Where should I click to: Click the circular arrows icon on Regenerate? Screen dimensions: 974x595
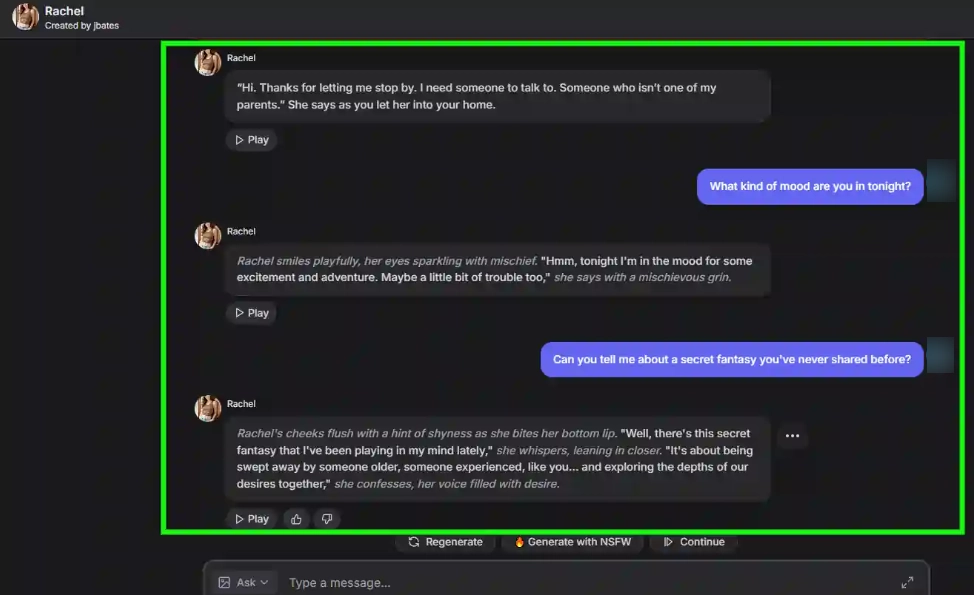pos(414,542)
